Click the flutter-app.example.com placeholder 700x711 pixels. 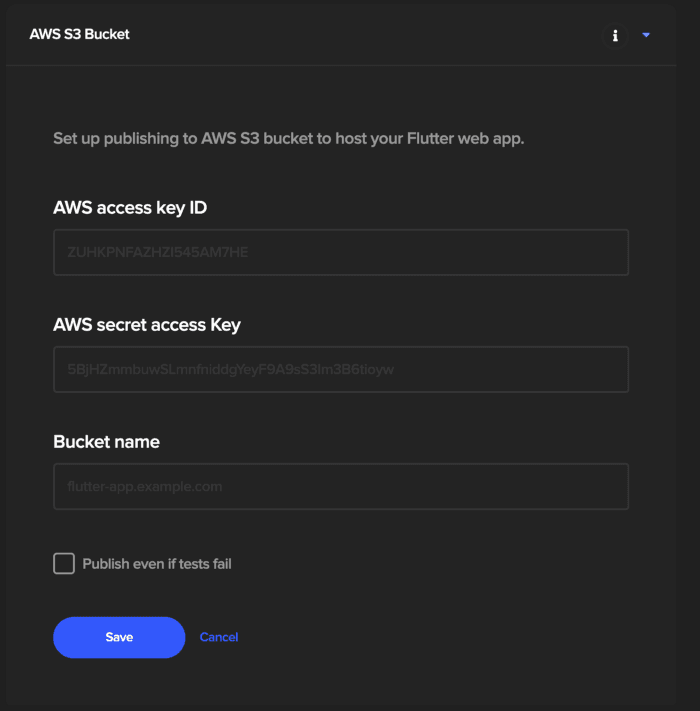[145, 487]
